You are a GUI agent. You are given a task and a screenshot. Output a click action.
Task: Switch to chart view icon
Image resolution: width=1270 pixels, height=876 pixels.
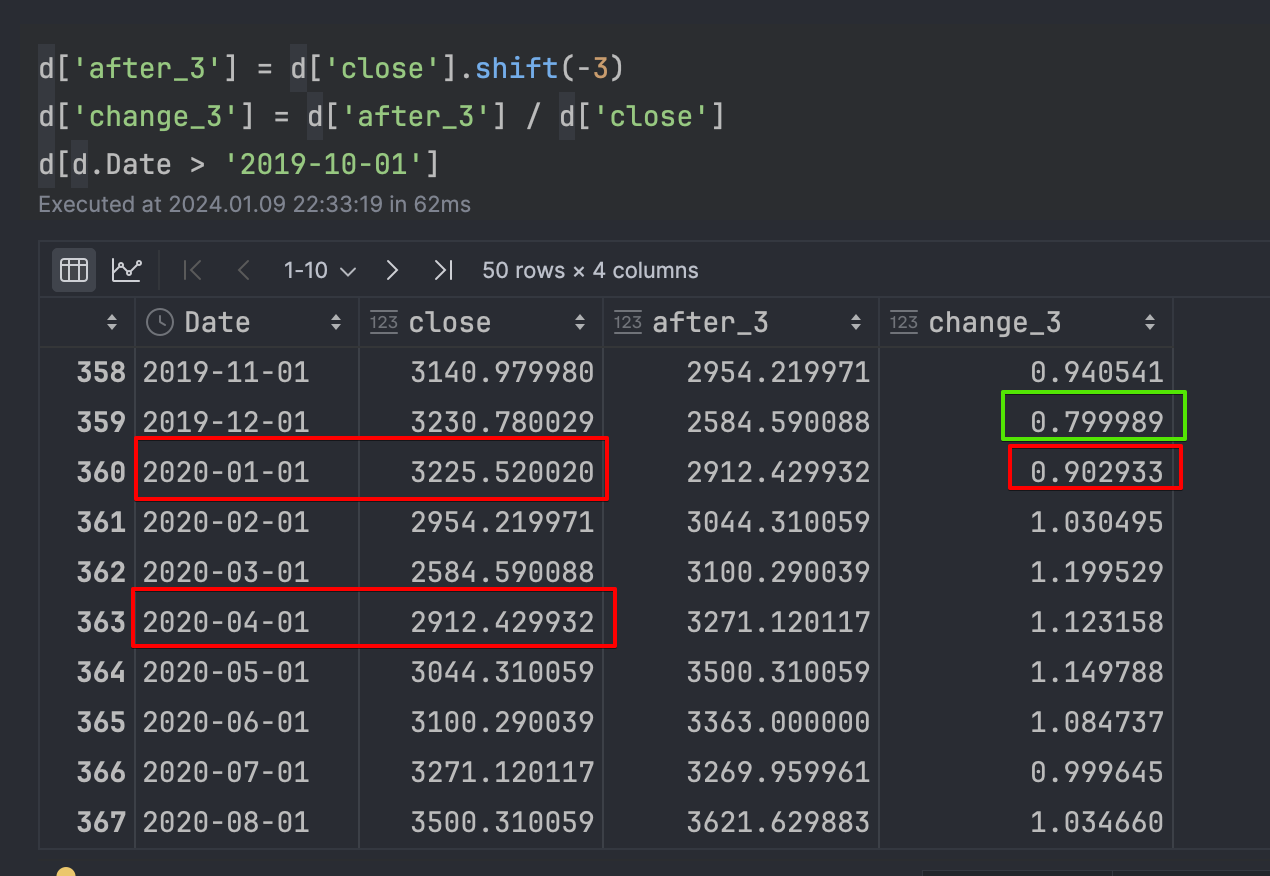[x=126, y=270]
